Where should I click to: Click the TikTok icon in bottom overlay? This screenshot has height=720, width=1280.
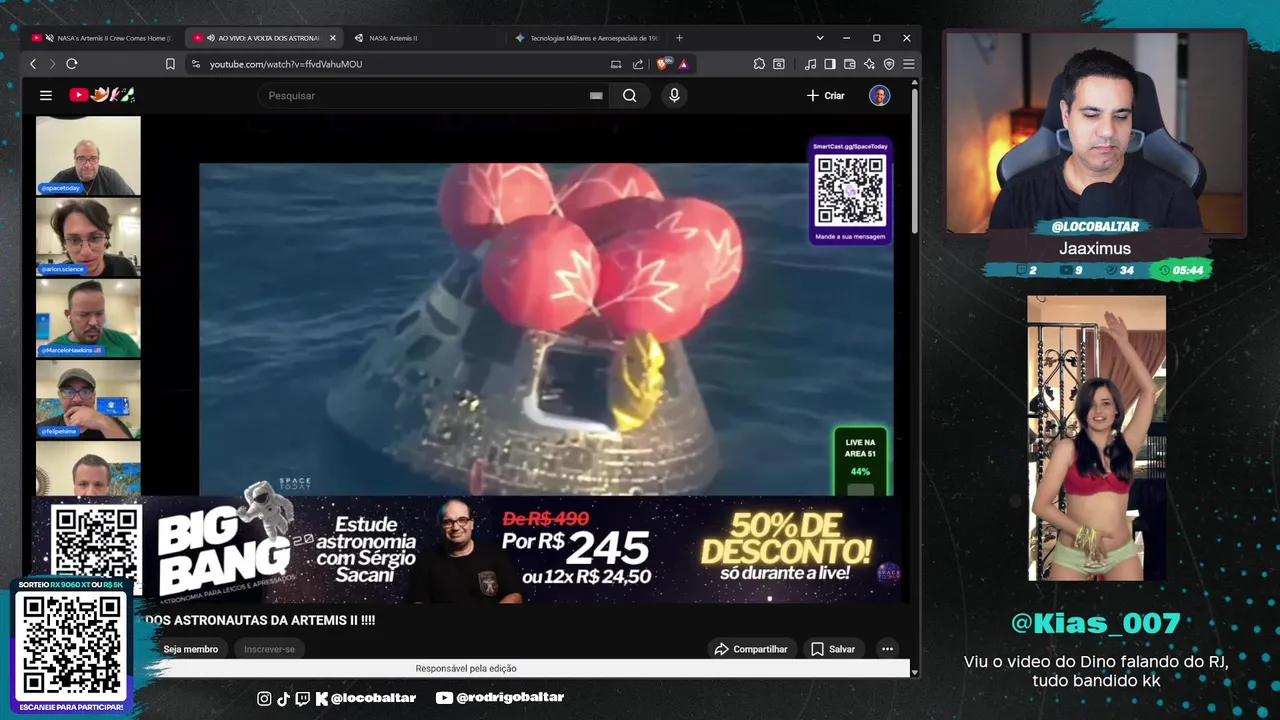(283, 698)
